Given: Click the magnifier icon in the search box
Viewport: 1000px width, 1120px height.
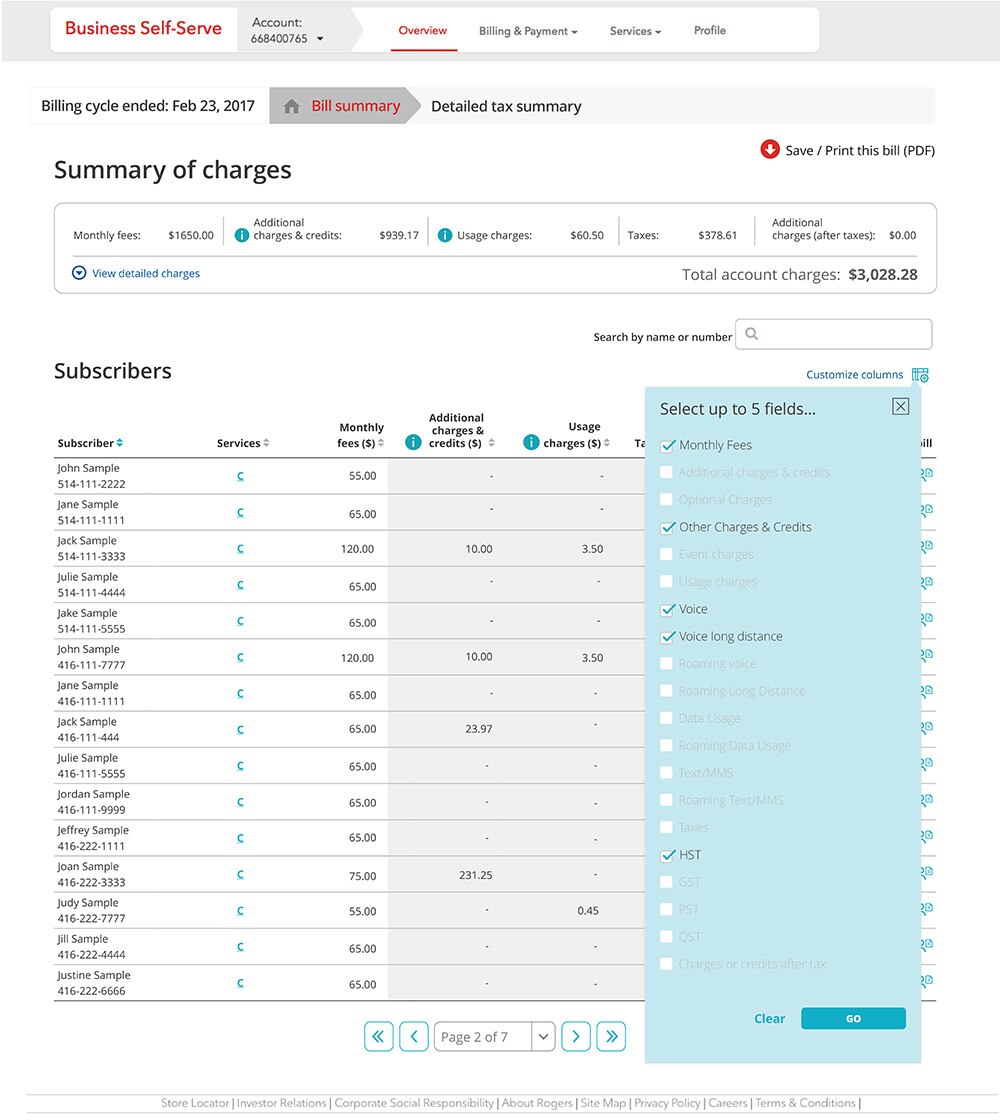Looking at the screenshot, I should click(751, 333).
